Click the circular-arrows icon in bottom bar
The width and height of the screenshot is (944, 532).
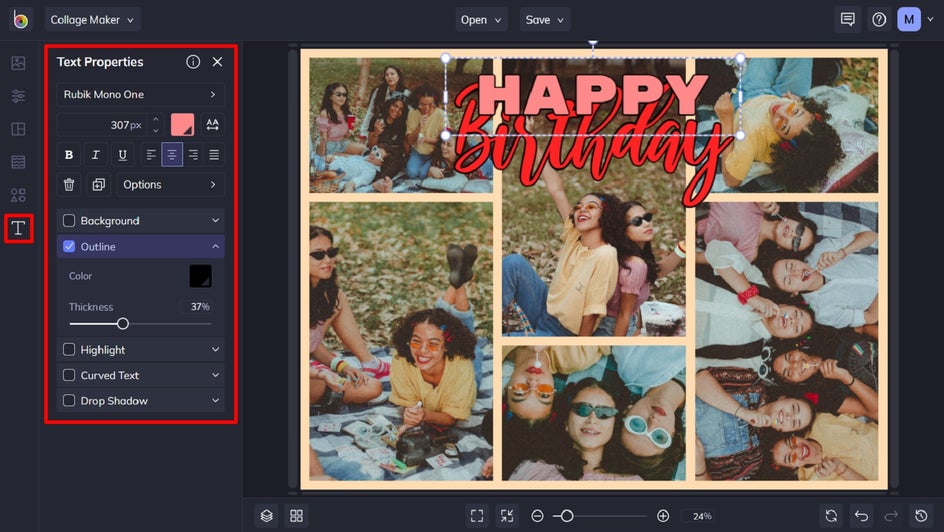831,516
